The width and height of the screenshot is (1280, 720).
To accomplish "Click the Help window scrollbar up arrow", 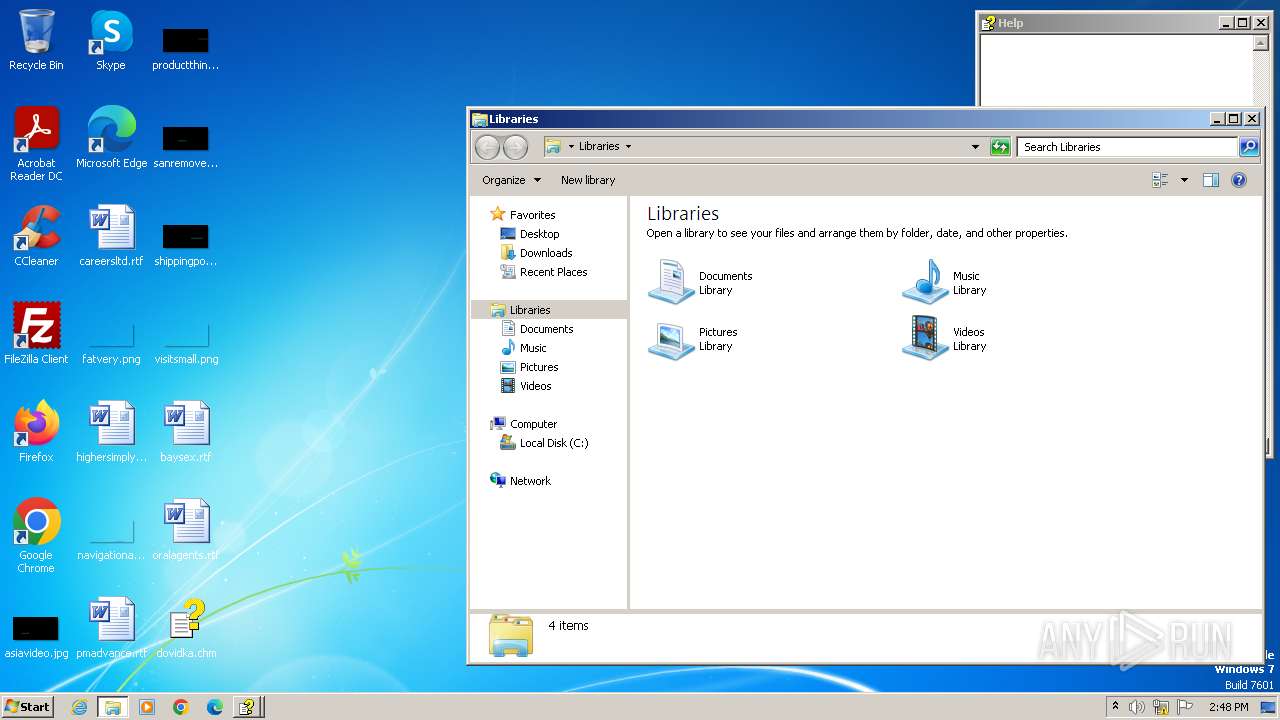I will 1260,43.
